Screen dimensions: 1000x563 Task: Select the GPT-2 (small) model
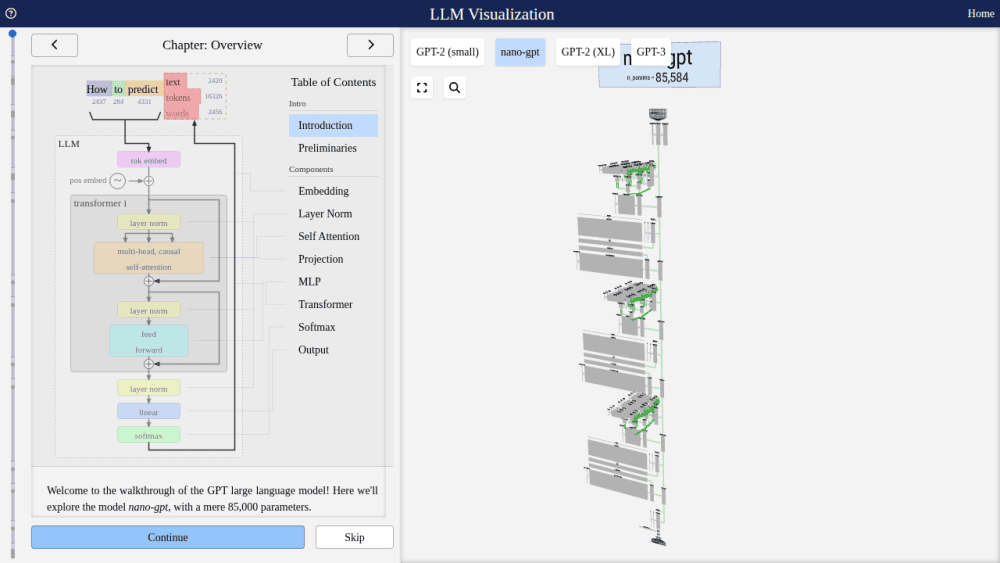tap(447, 52)
